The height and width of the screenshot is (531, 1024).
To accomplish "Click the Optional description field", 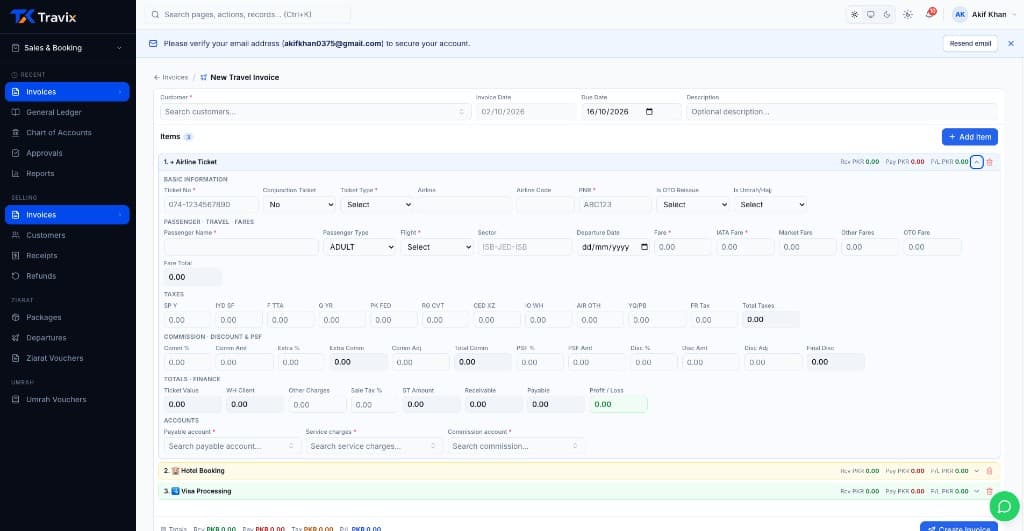I will 841,112.
